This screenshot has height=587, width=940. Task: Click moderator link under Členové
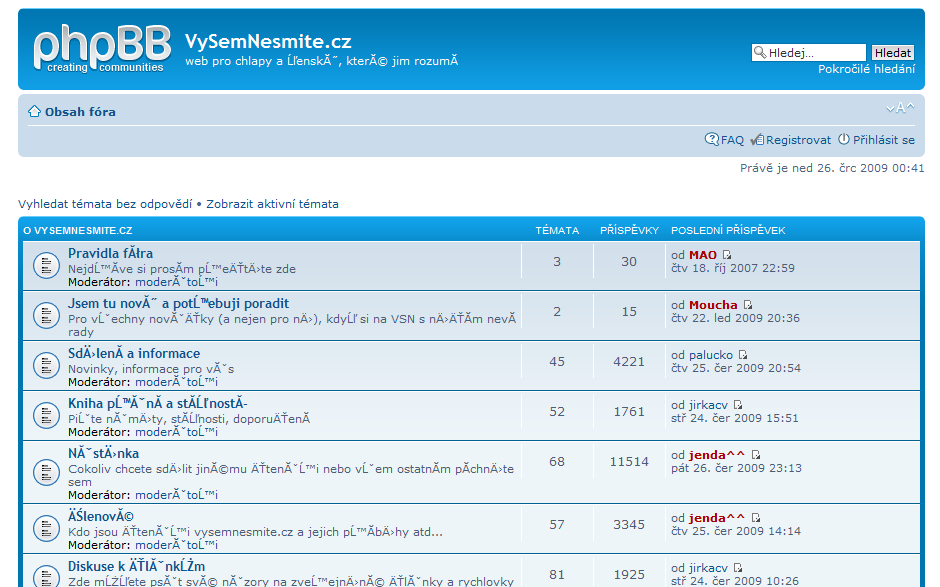[x=176, y=545]
